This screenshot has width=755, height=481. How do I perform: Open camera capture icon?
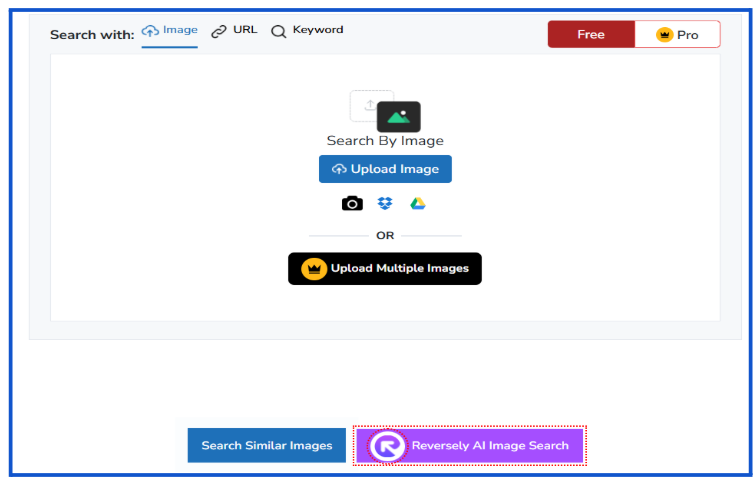352,204
